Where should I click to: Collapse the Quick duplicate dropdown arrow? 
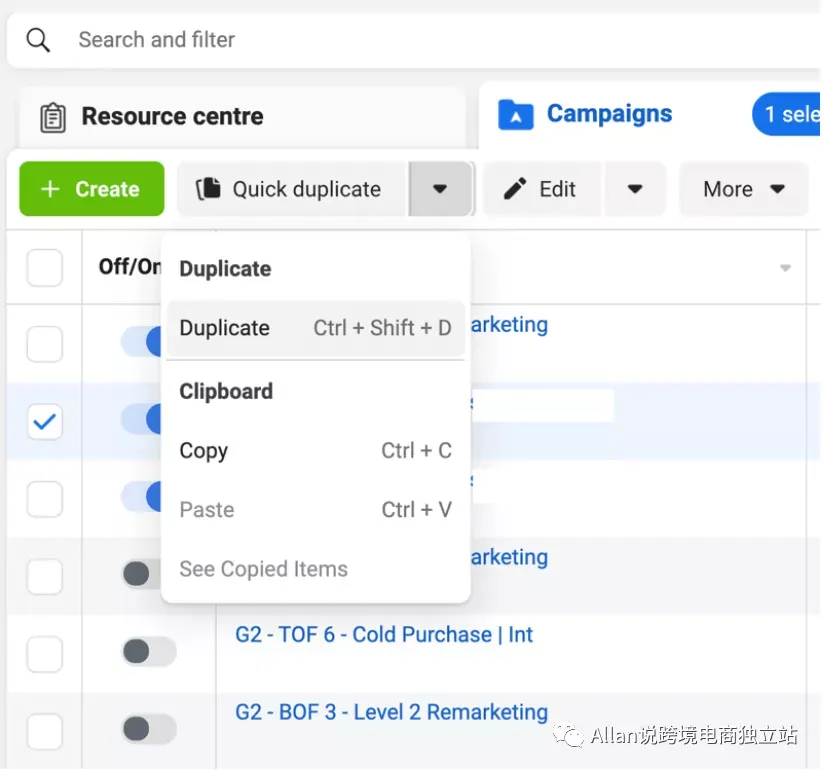[x=440, y=189]
